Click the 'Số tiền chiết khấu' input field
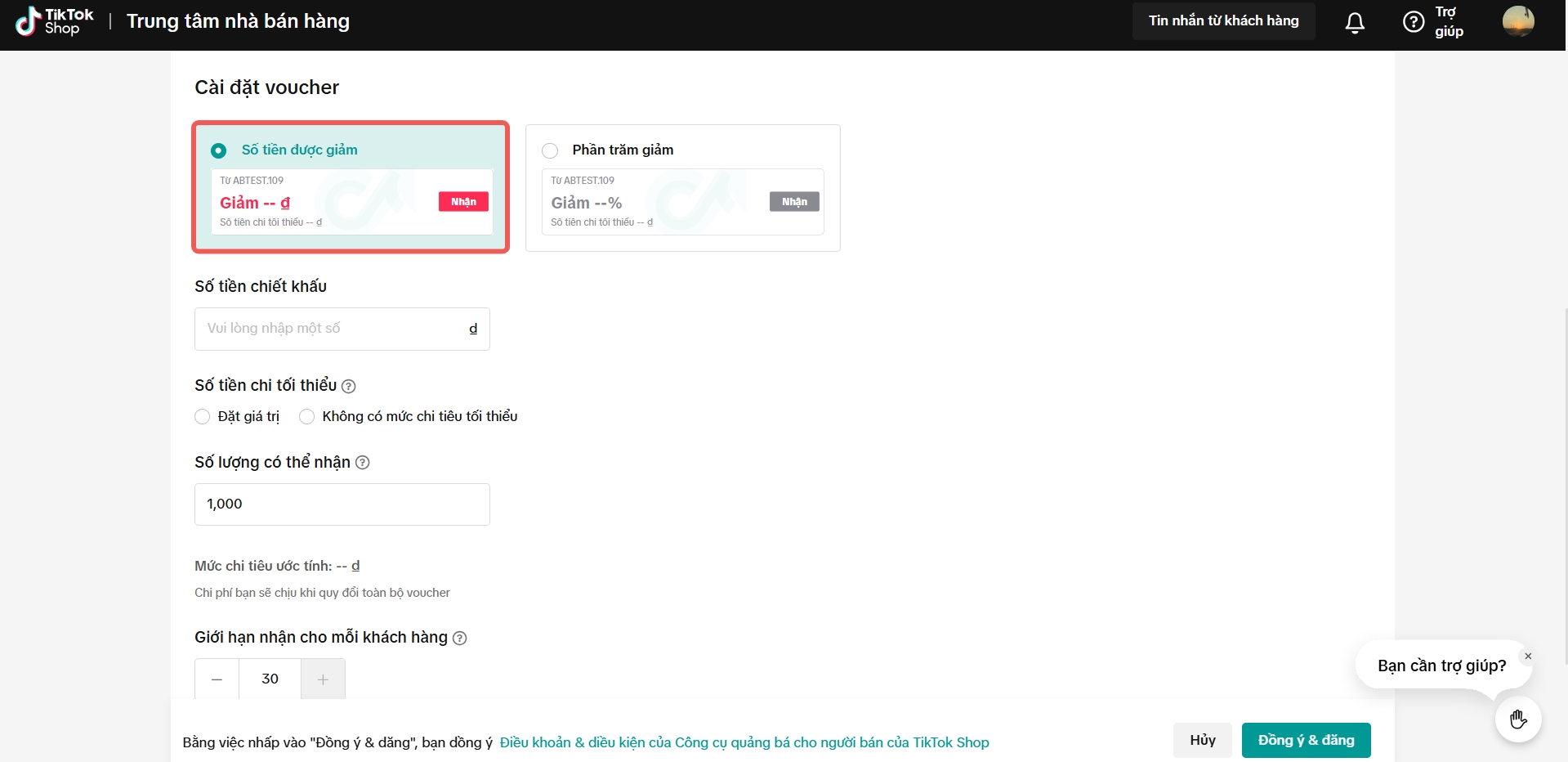The height and width of the screenshot is (762, 1568). (x=331, y=329)
